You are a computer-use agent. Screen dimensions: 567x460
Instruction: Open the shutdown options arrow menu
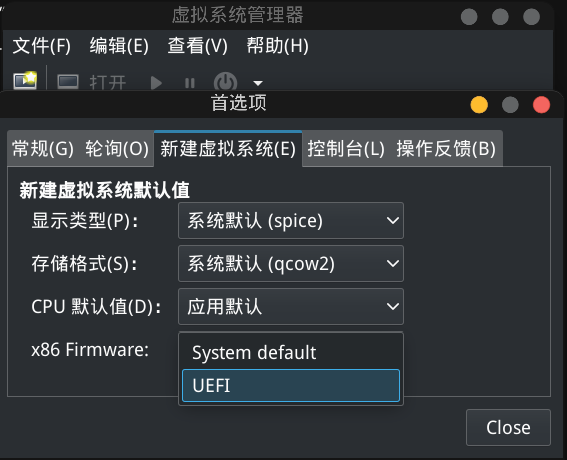[258, 83]
